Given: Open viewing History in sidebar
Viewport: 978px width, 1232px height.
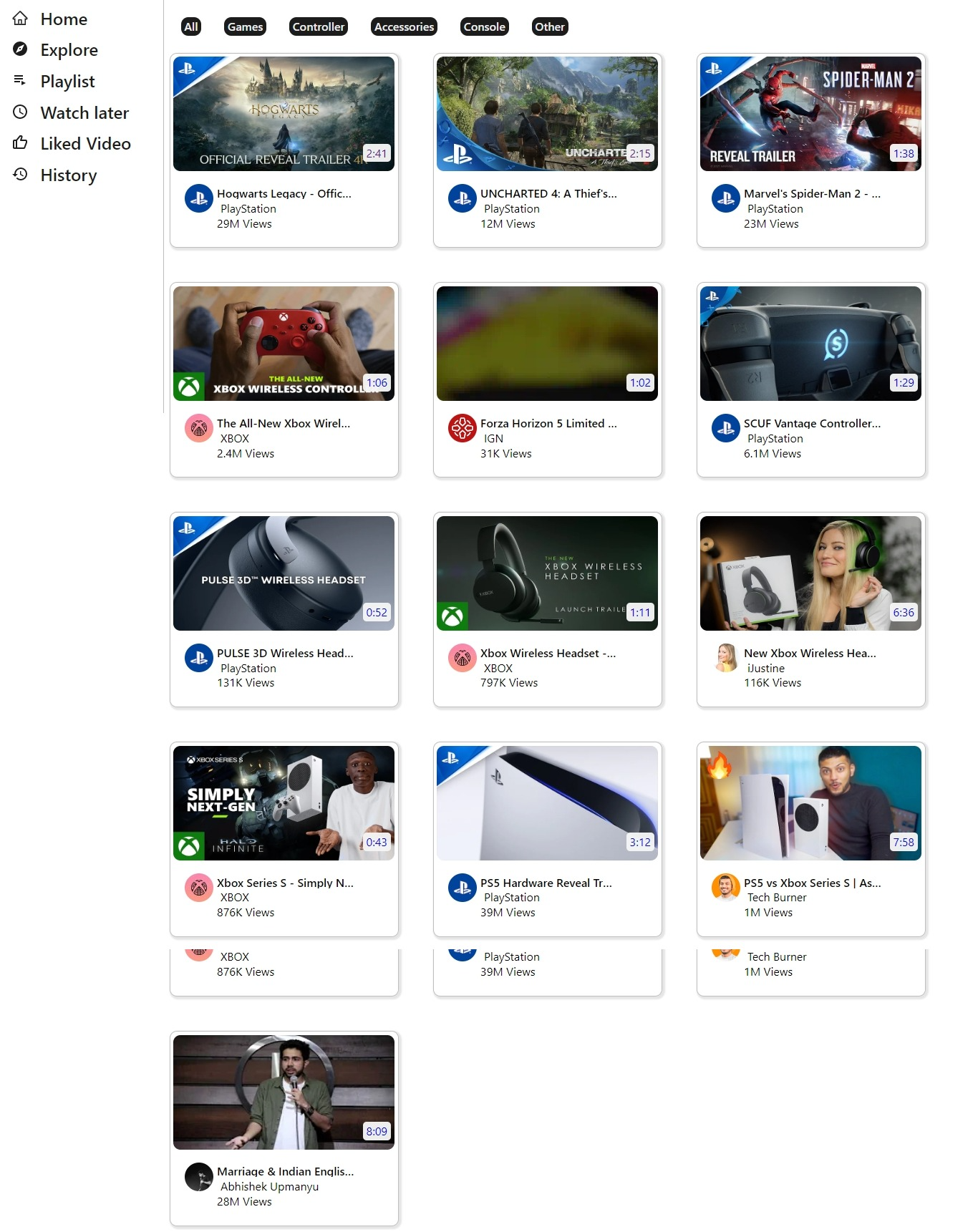Looking at the screenshot, I should pos(69,175).
